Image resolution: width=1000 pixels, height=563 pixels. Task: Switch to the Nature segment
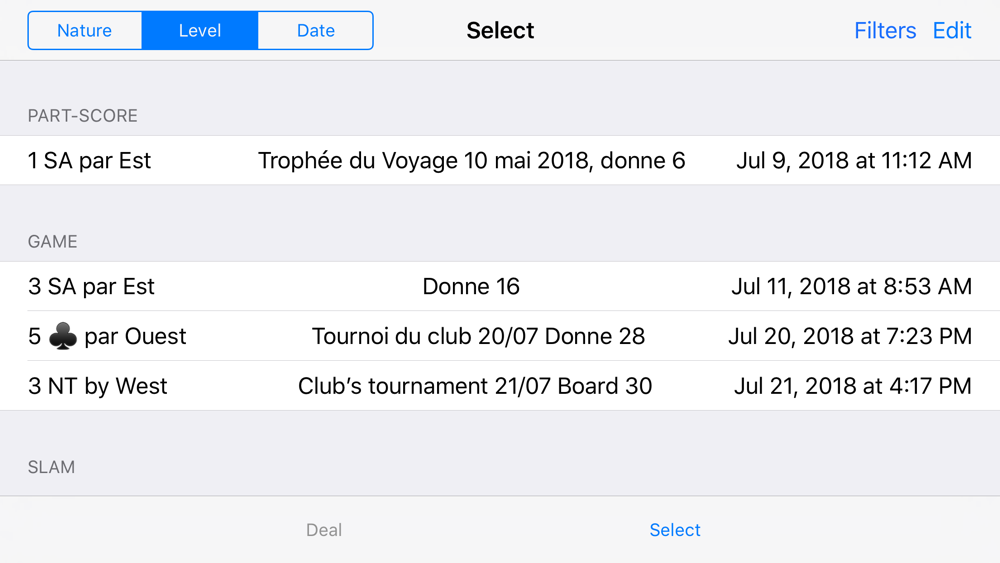(x=85, y=31)
